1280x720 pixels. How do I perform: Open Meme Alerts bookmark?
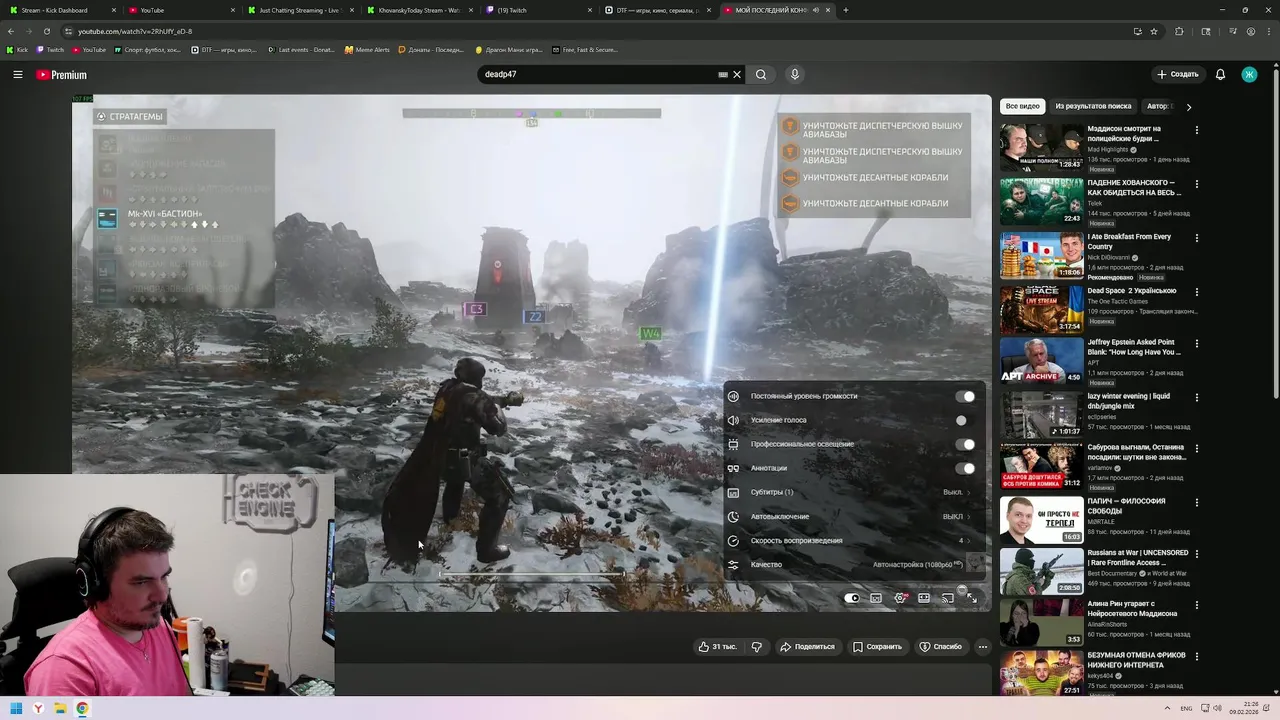tap(367, 49)
